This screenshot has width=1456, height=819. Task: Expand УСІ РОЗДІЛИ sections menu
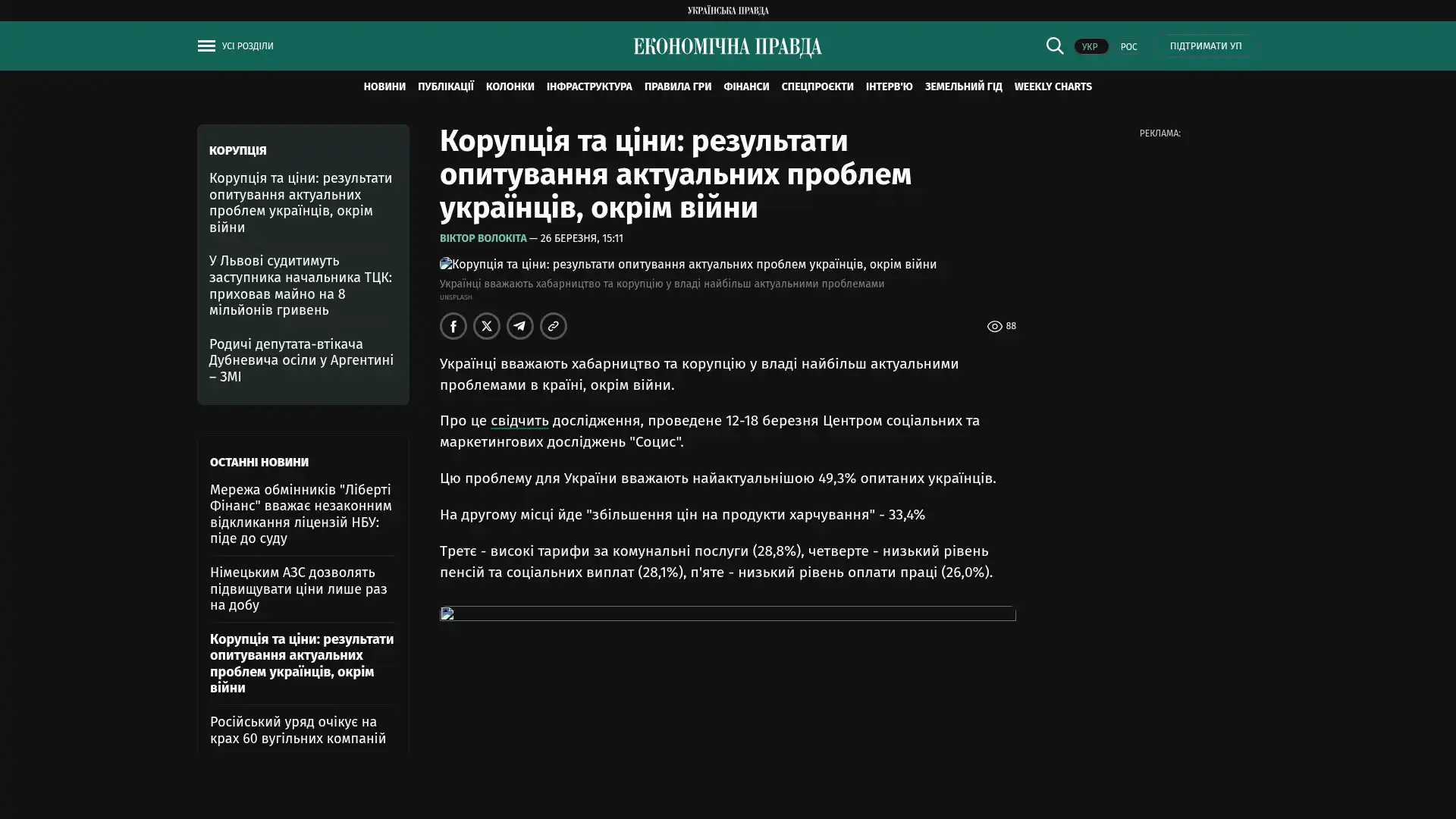click(x=247, y=46)
